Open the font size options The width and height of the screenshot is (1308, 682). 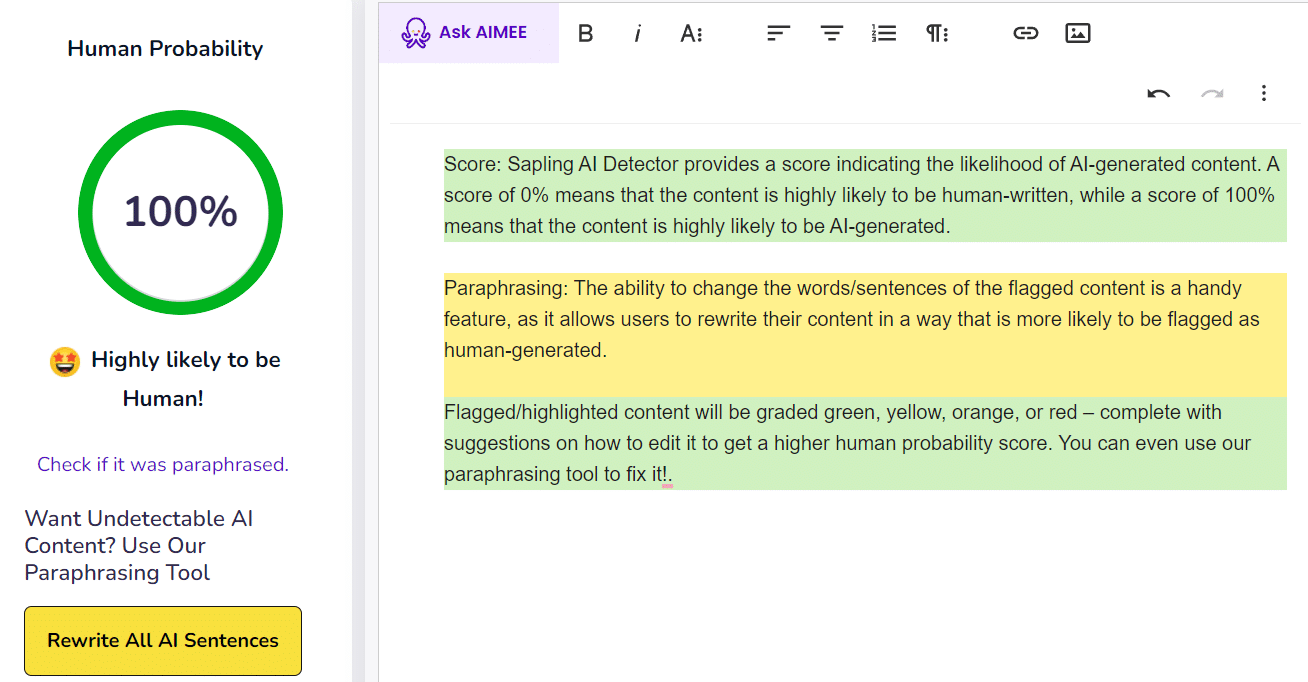(x=692, y=33)
